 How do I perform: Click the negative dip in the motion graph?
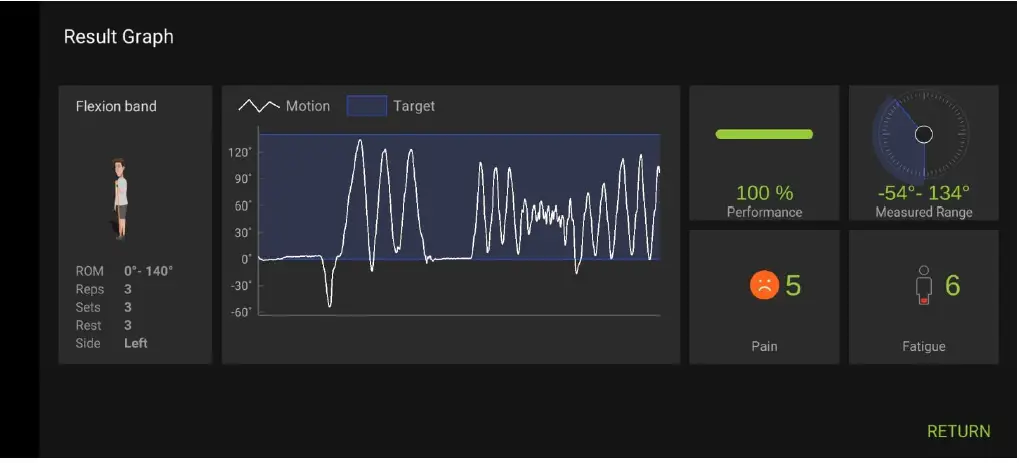point(329,298)
